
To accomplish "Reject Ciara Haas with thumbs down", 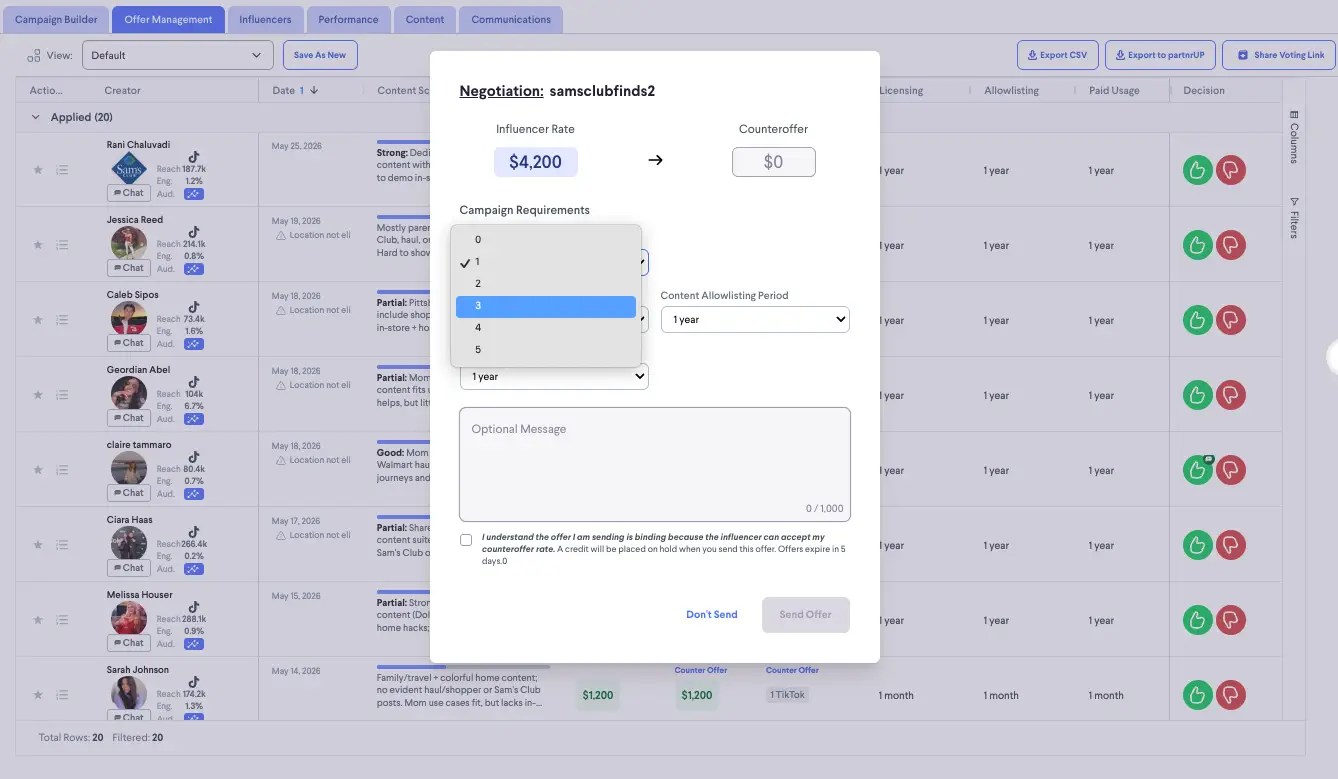I will [x=1231, y=545].
